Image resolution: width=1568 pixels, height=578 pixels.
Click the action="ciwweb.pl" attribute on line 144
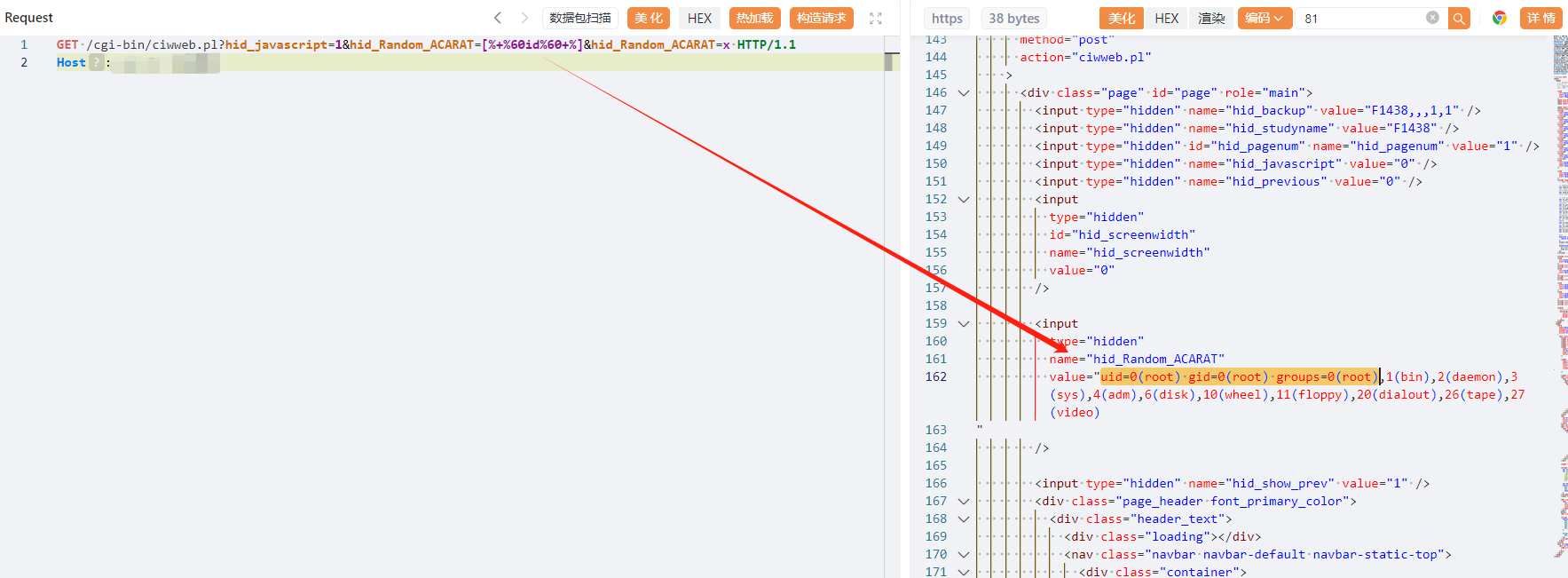1085,57
